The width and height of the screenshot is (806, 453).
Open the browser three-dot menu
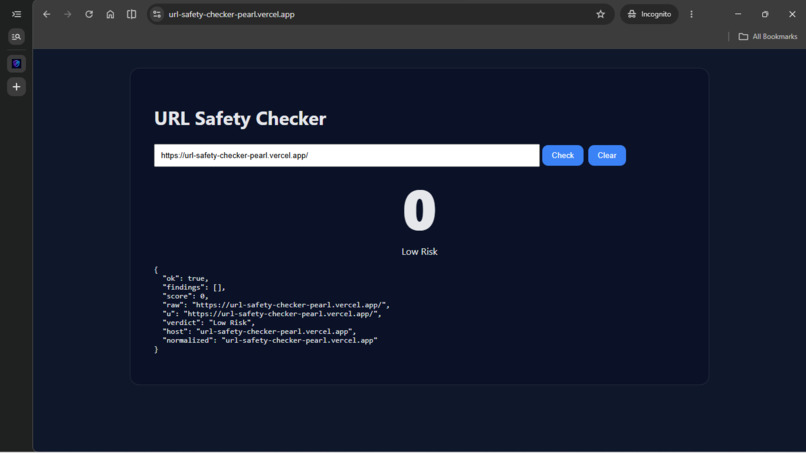(x=691, y=14)
